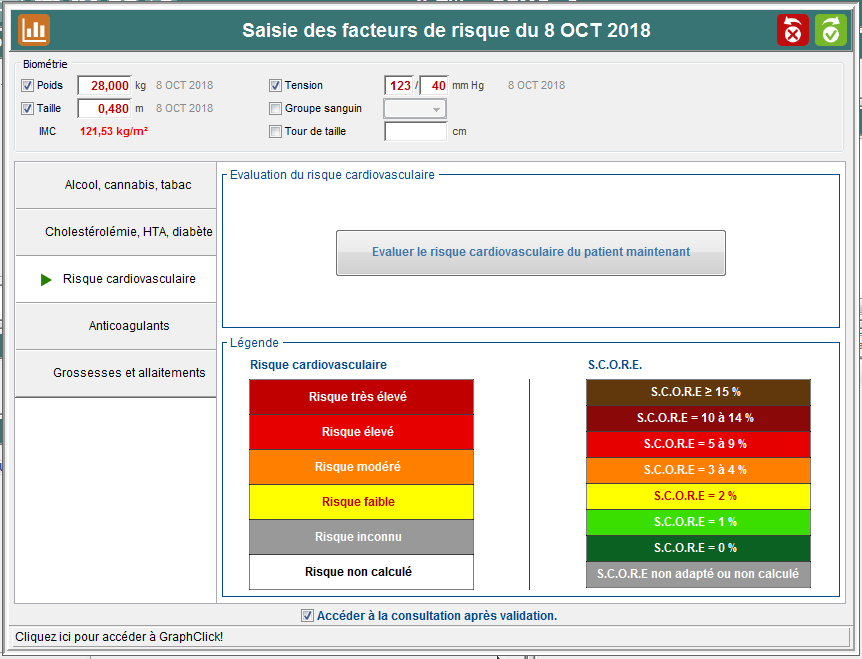Click the Risque très élevé color swatch
The height and width of the screenshot is (659, 862).
coord(361,397)
